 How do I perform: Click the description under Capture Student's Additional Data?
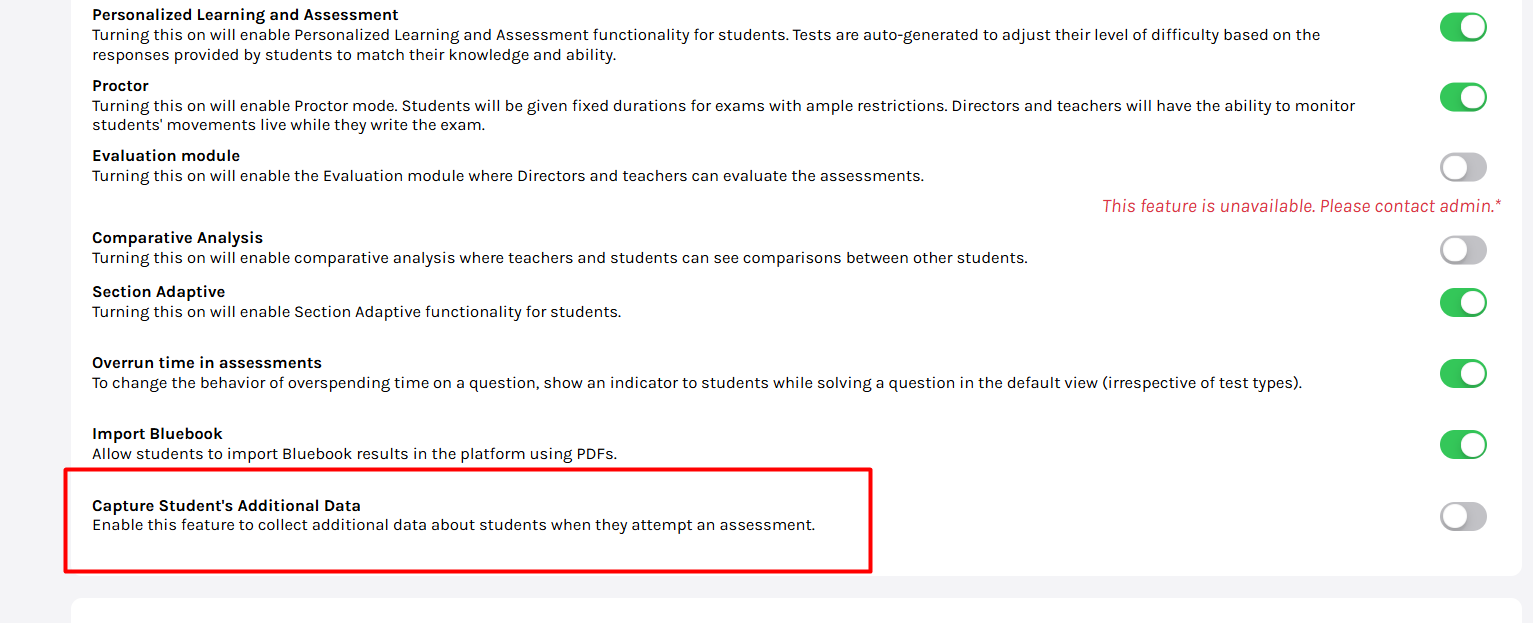[453, 525]
